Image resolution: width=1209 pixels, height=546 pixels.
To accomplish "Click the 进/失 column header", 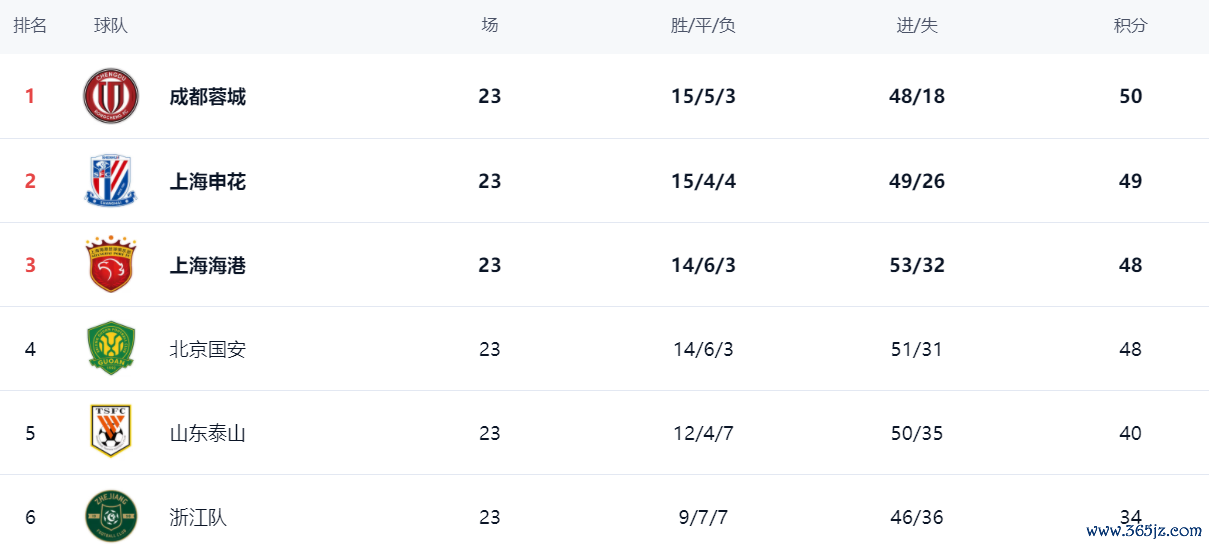I will [x=917, y=26].
